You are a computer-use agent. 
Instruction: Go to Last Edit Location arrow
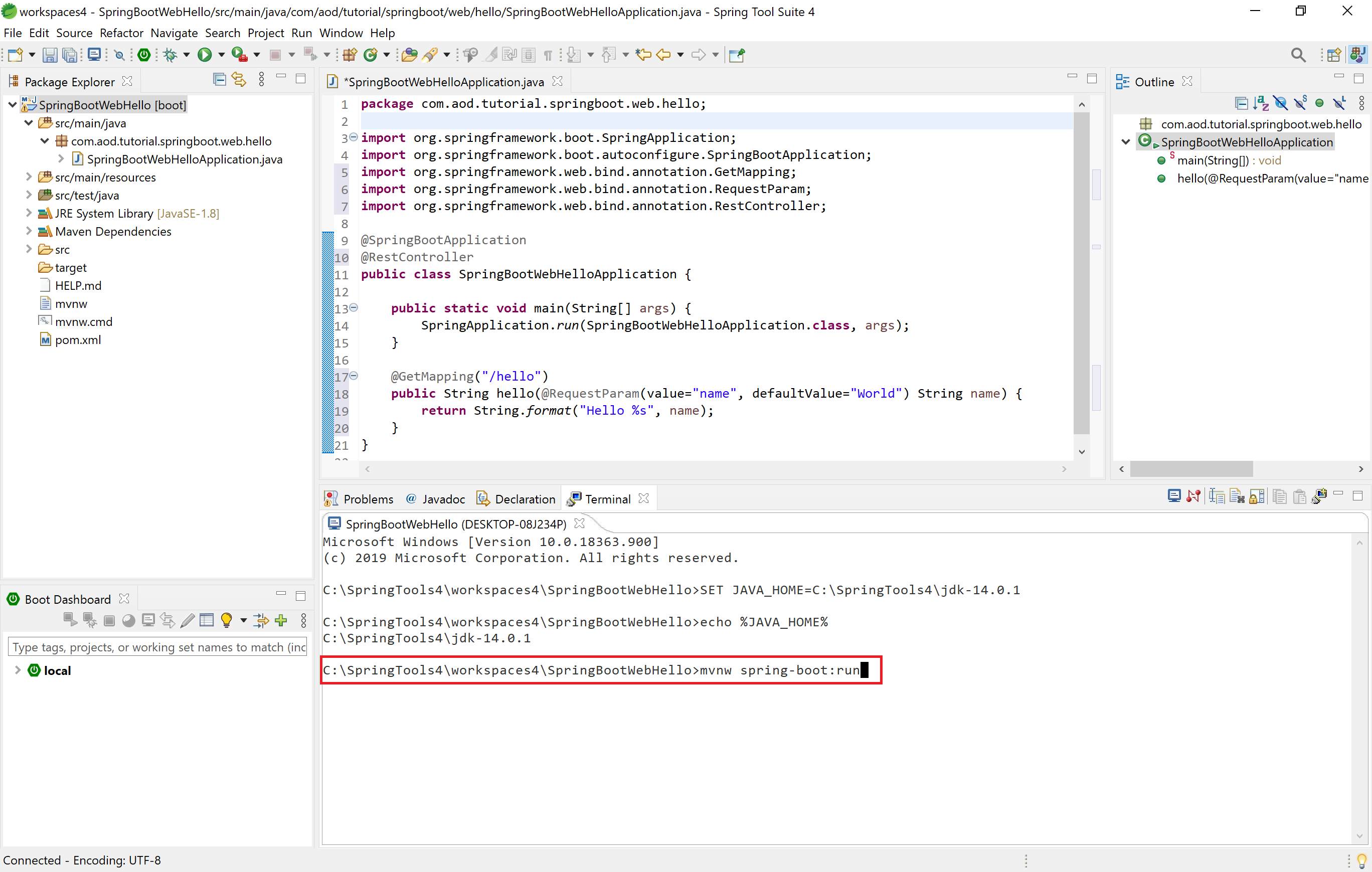click(643, 55)
